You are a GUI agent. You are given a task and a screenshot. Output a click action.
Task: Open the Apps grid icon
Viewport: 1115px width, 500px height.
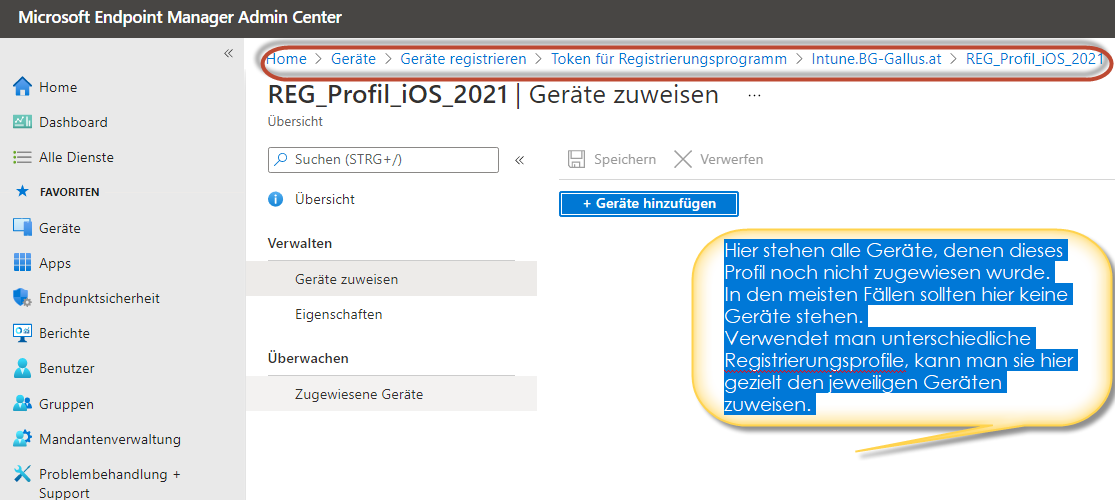[23, 263]
